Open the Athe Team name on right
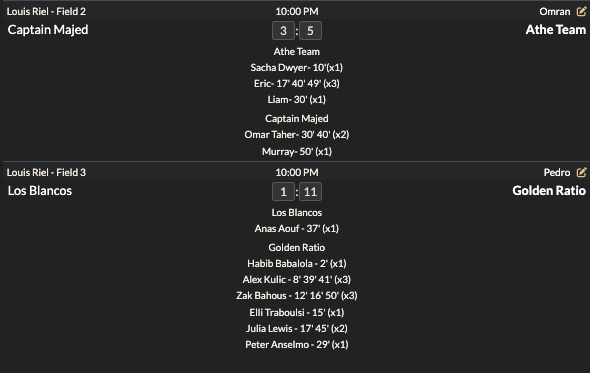The width and height of the screenshot is (590, 373). (555, 30)
